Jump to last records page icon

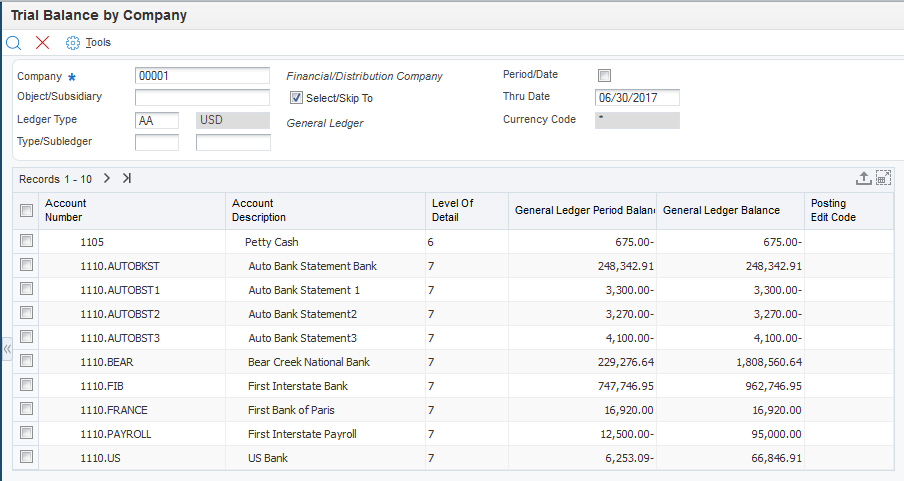click(127, 178)
